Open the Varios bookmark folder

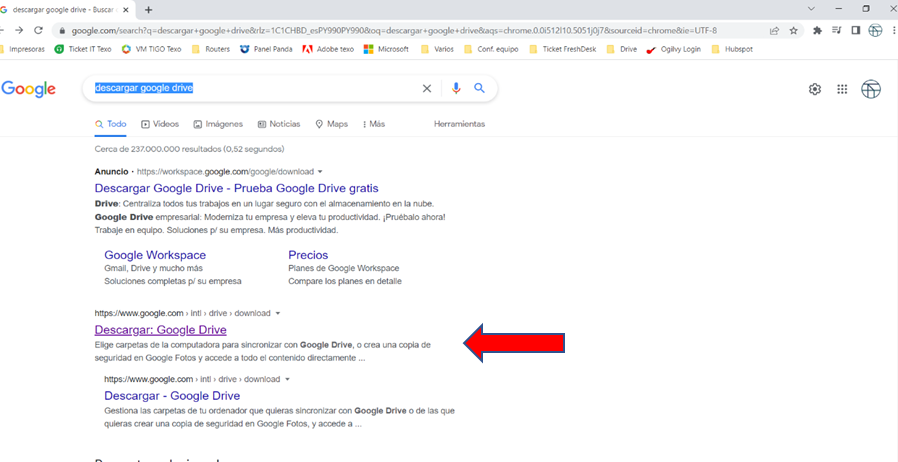[x=438, y=49]
